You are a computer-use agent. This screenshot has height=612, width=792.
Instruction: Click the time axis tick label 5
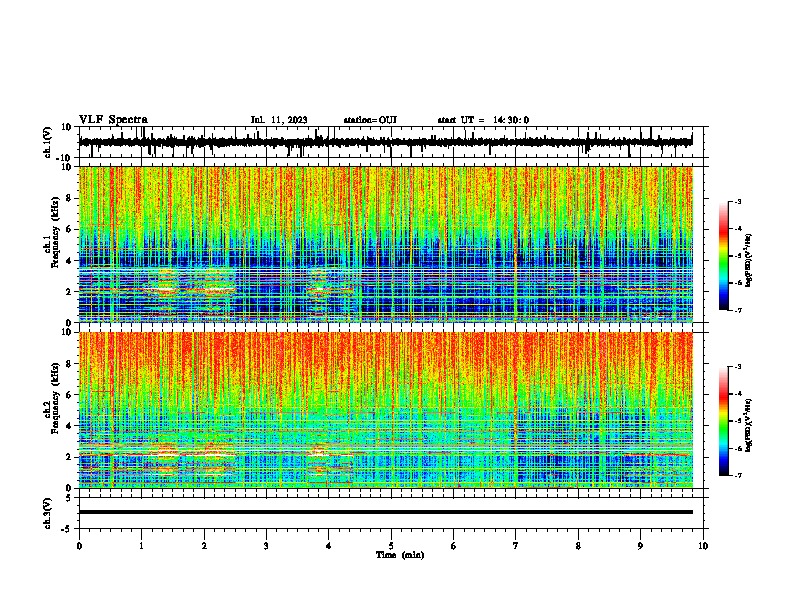coord(391,546)
